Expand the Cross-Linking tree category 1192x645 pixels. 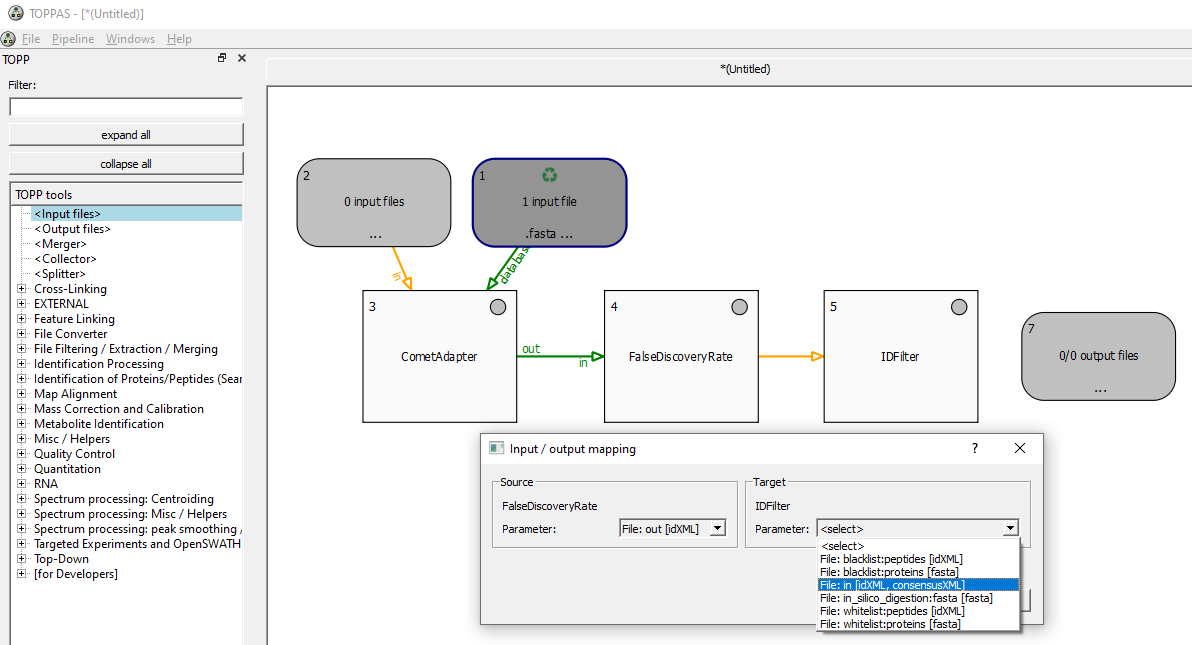click(x=22, y=289)
